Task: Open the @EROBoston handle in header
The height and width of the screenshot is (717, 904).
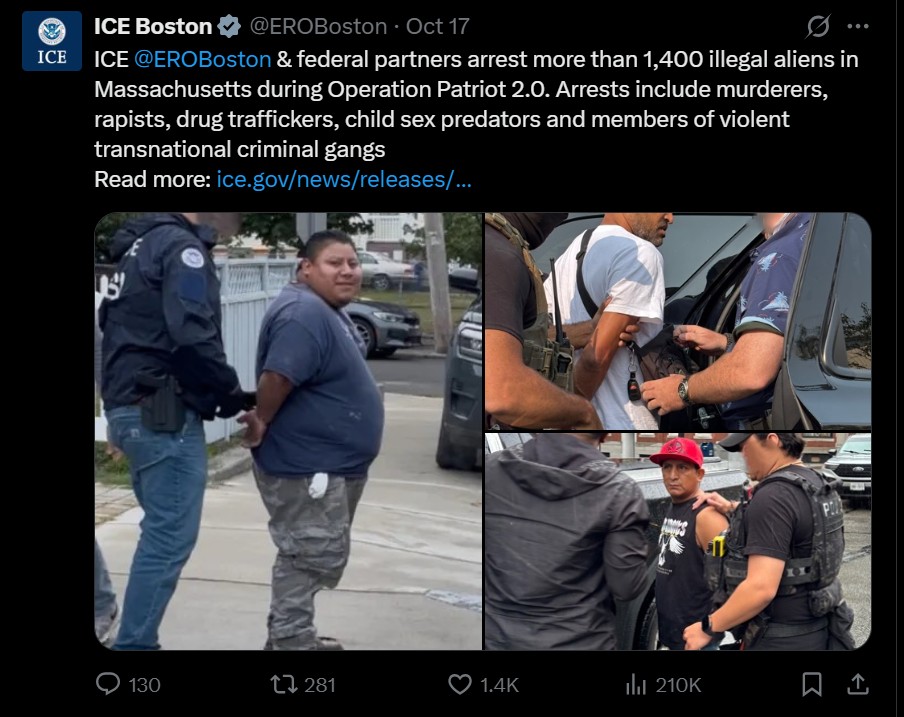Action: 318,27
